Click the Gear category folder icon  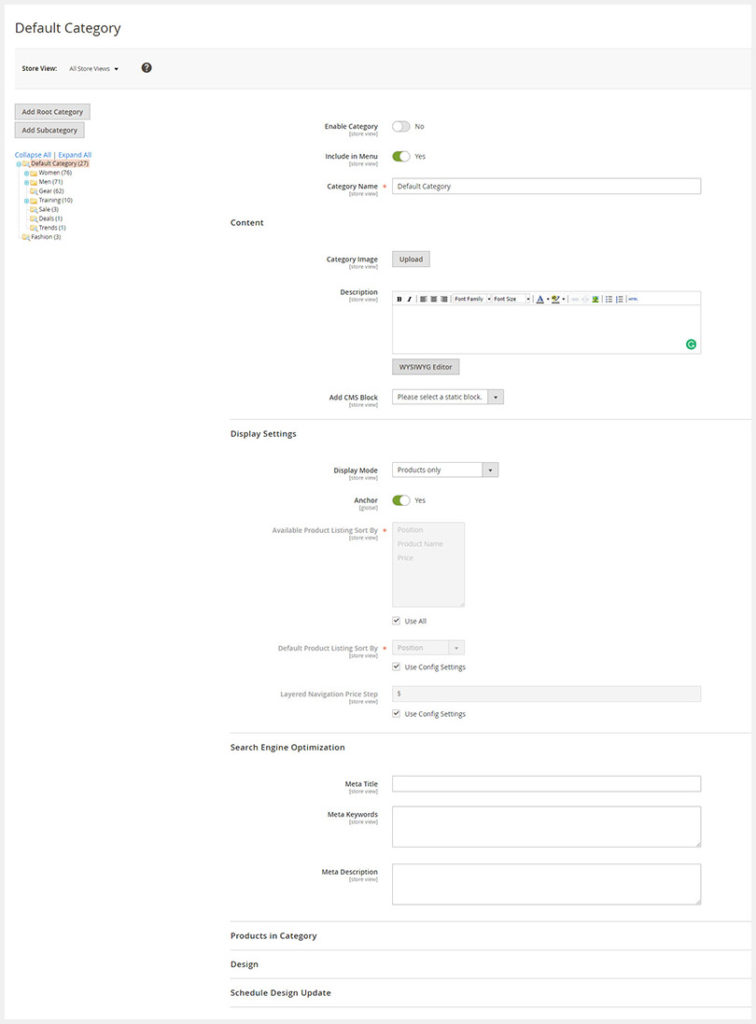point(33,191)
